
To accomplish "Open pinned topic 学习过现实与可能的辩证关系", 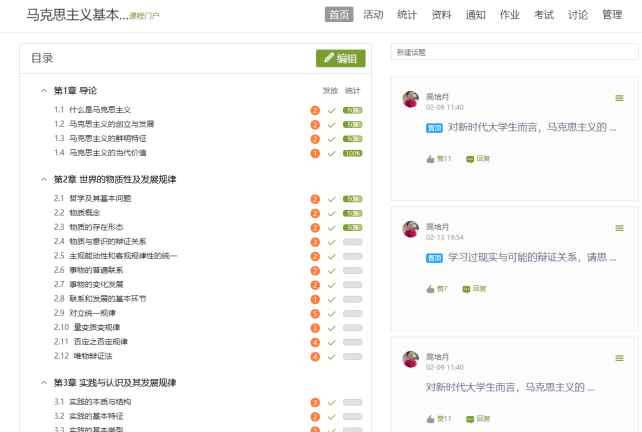I will point(532,258).
